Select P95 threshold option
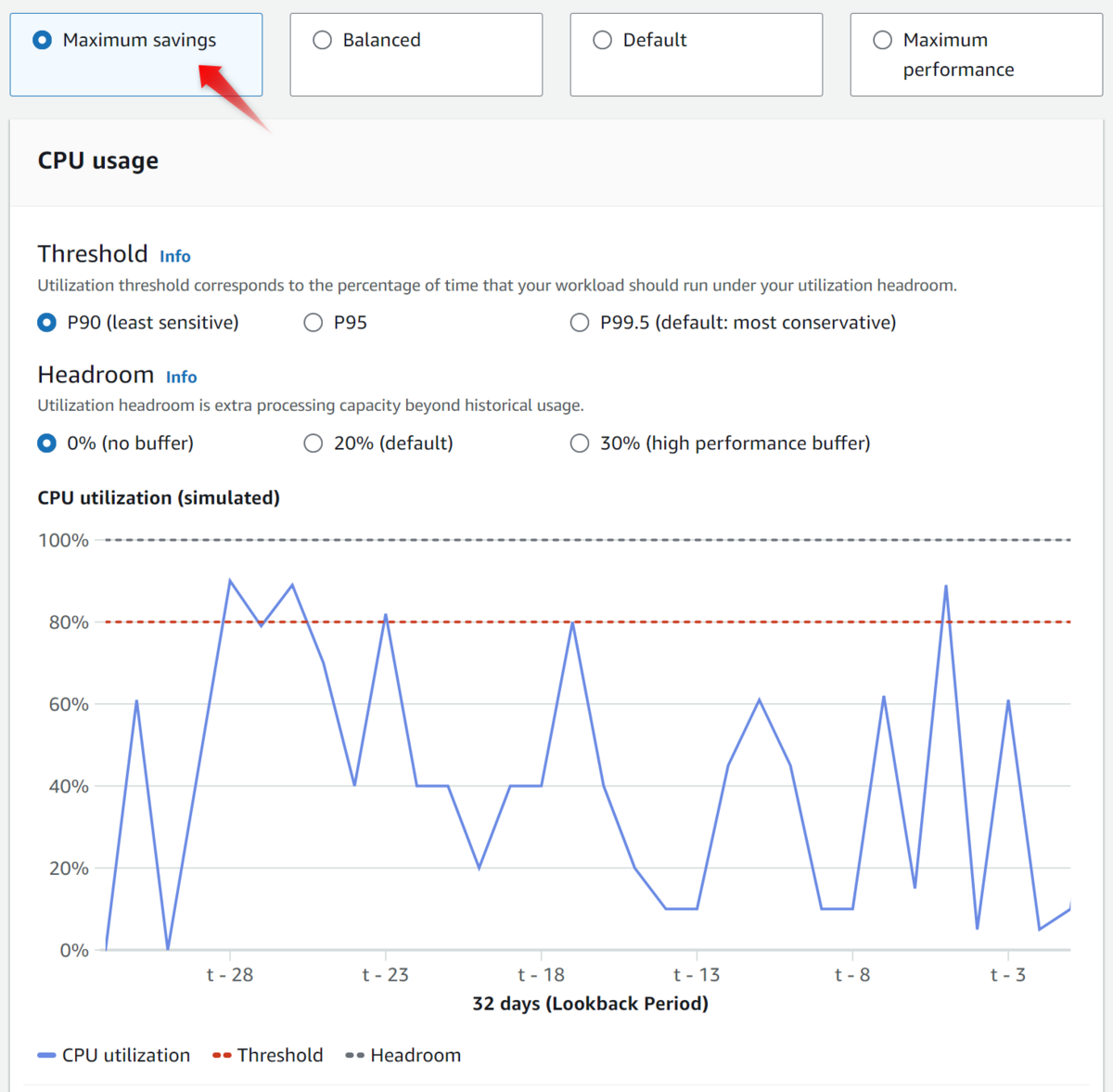Image resolution: width=1113 pixels, height=1092 pixels. click(313, 322)
